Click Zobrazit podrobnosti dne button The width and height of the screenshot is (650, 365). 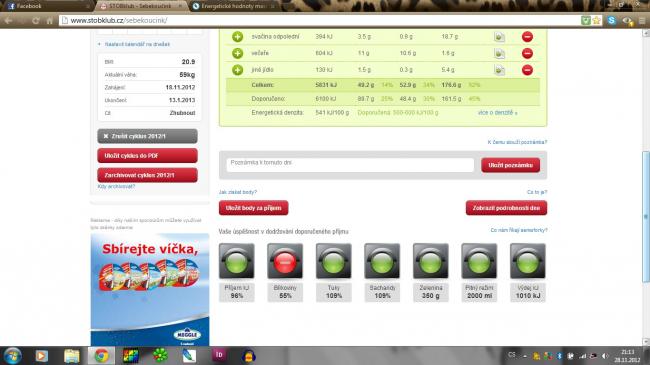506,208
